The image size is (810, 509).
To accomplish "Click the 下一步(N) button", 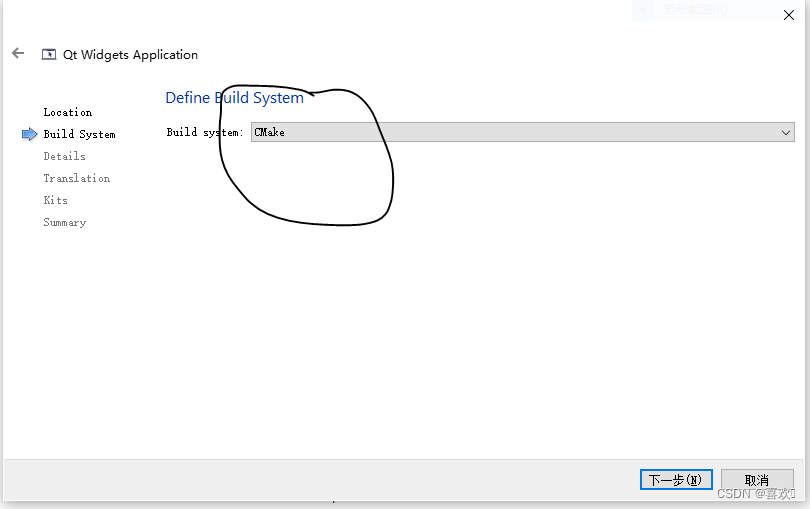I will (676, 480).
